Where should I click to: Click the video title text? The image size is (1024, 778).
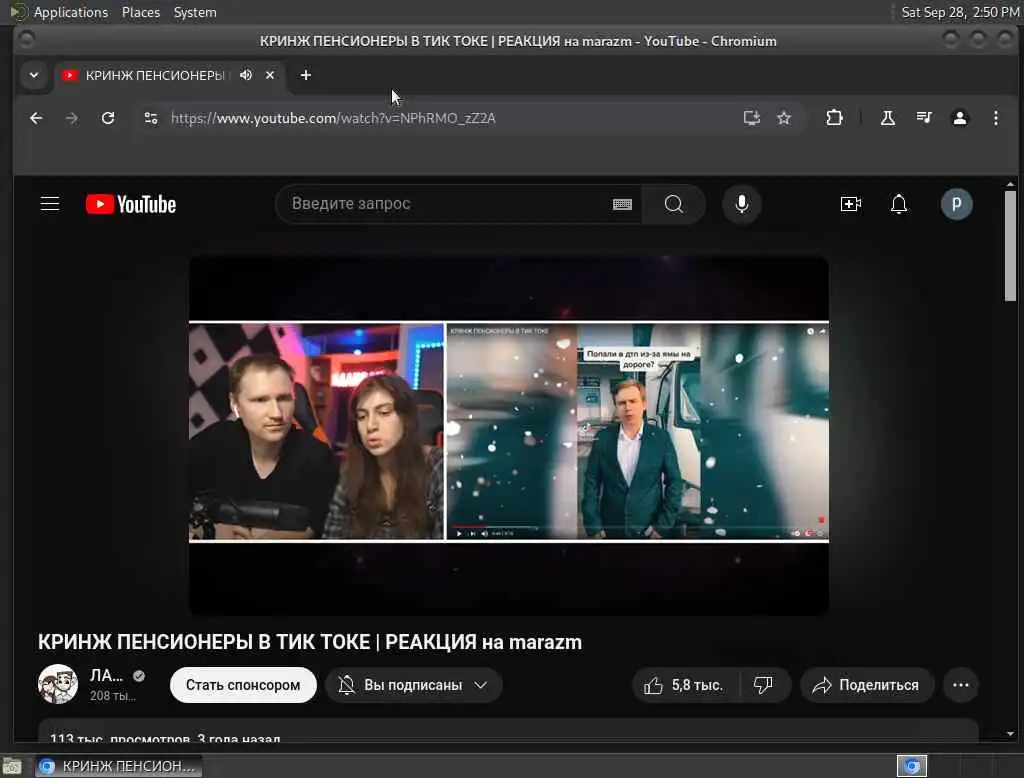point(310,642)
